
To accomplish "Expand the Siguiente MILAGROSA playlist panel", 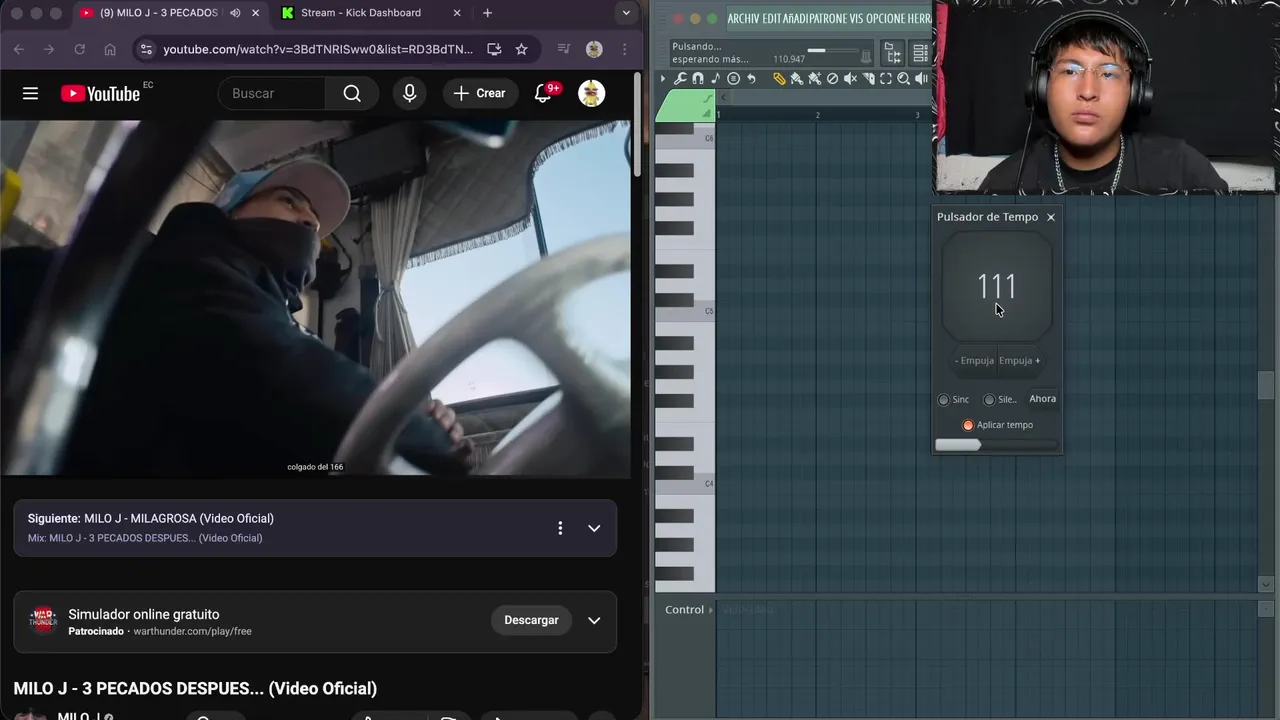I will tap(594, 528).
